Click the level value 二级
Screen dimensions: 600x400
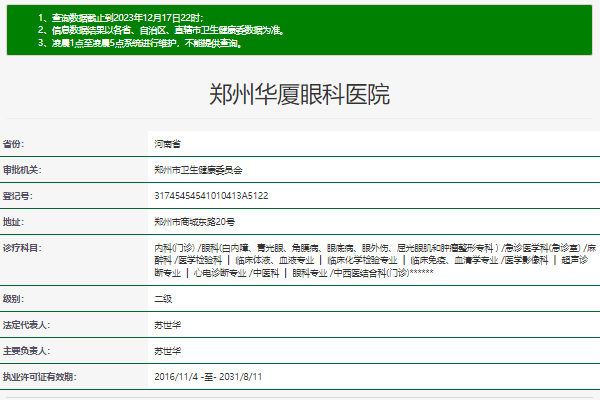point(163,299)
